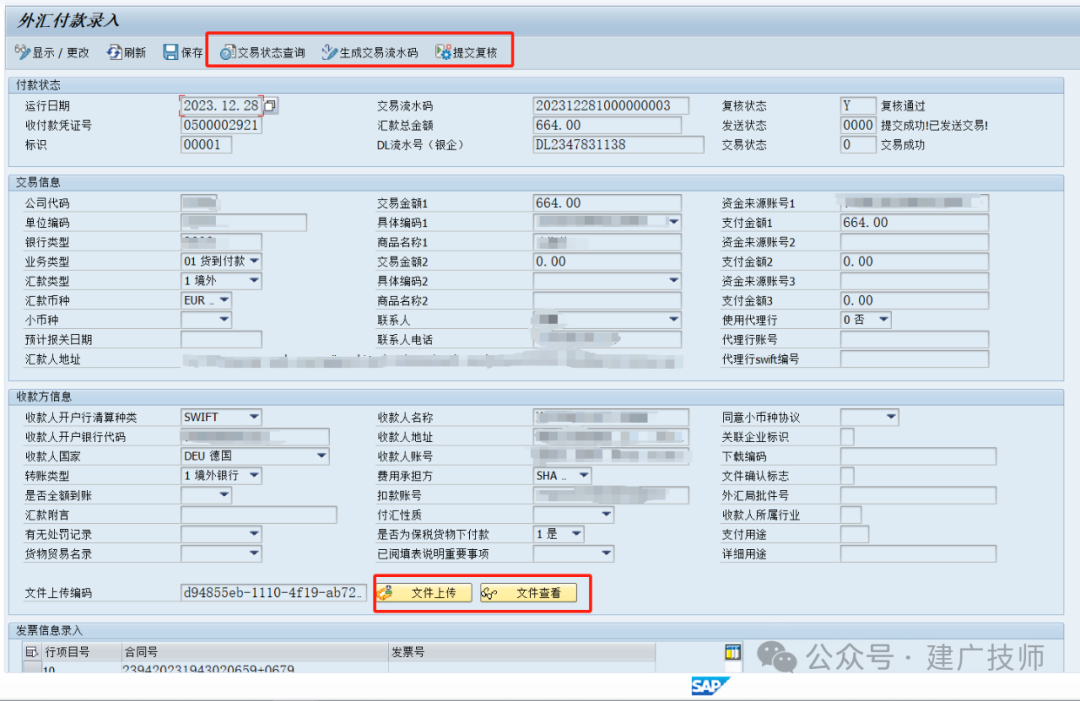1080x701 pixels.
Task: Click the 合同号 column header
Action: click(254, 651)
